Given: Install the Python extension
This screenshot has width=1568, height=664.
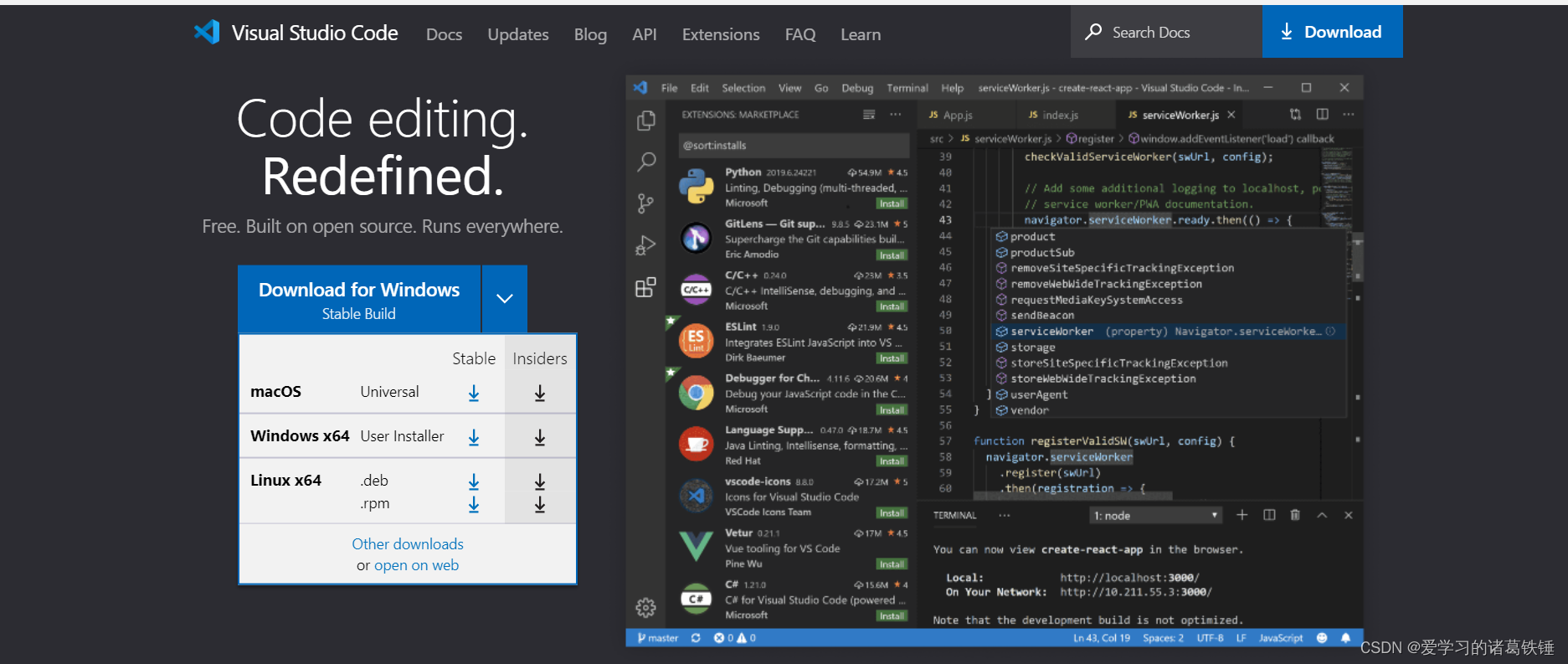Looking at the screenshot, I should 892,203.
